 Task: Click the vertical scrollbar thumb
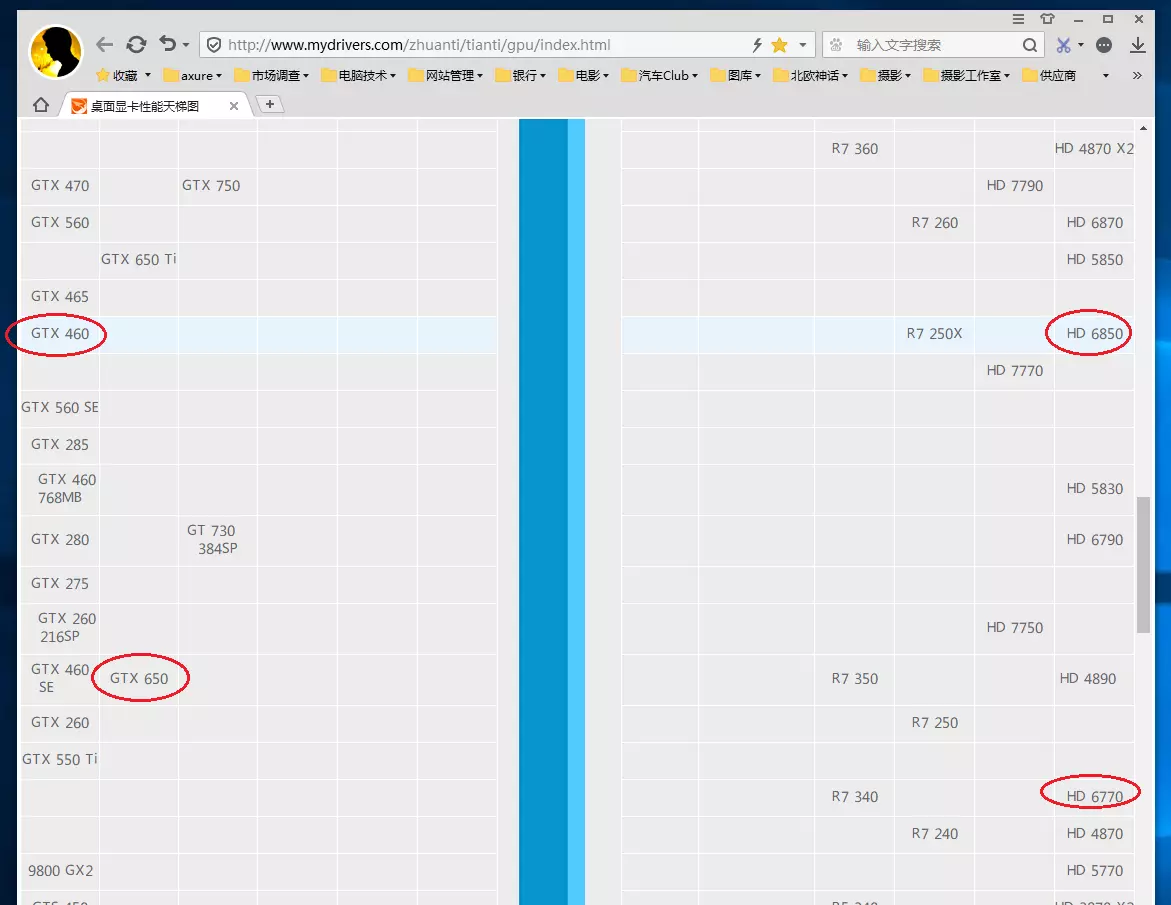pyautogui.click(x=1143, y=565)
